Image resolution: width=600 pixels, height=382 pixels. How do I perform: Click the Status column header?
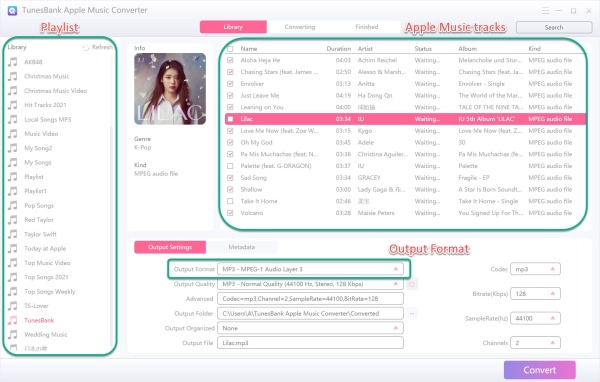tap(423, 49)
